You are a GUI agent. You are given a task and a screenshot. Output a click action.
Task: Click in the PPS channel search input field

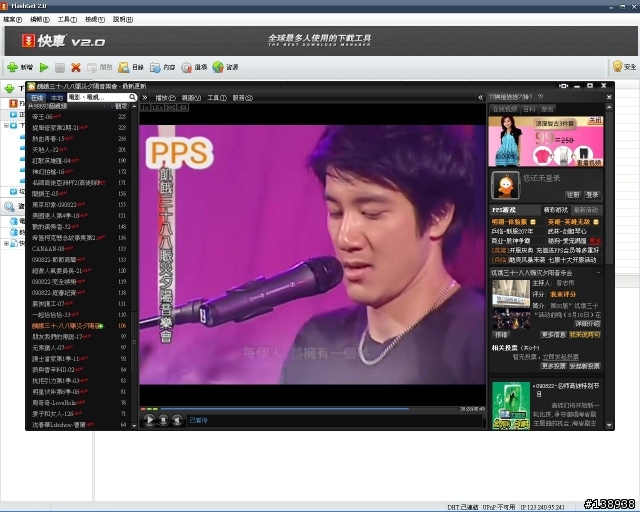[97, 97]
